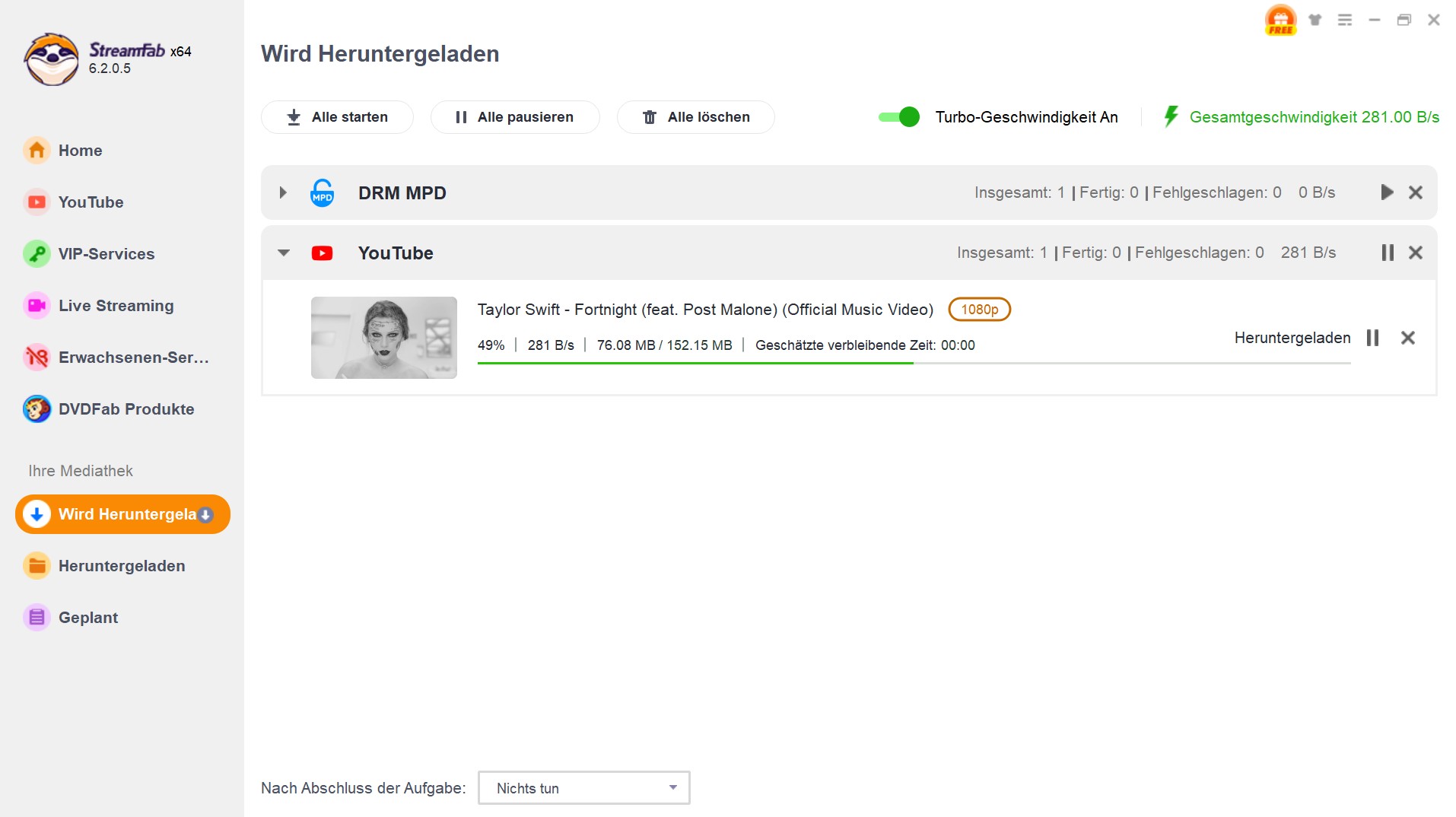Click the green lightning speed icon
The image size is (1456, 817).
(1171, 116)
